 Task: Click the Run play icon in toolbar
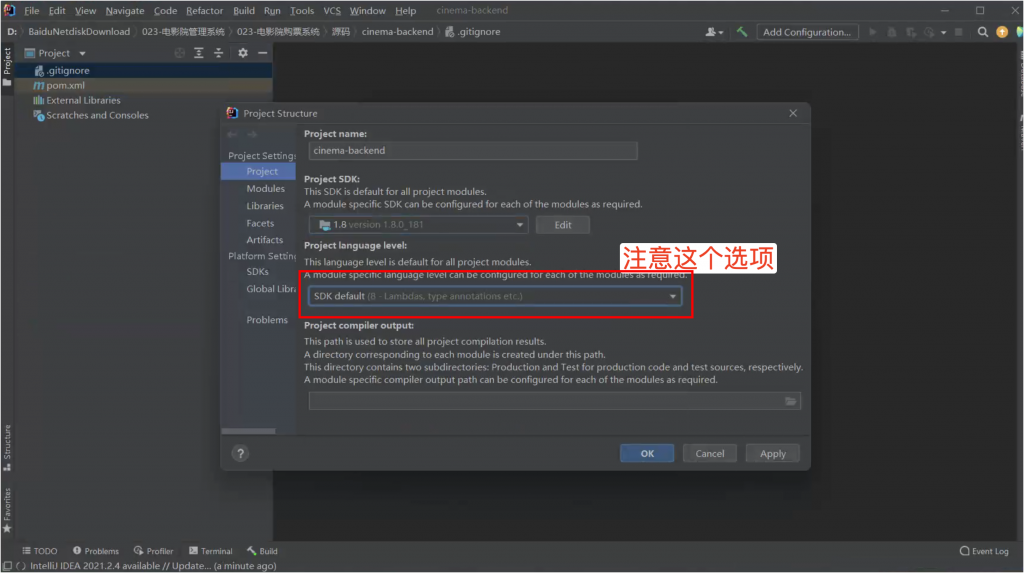click(872, 31)
